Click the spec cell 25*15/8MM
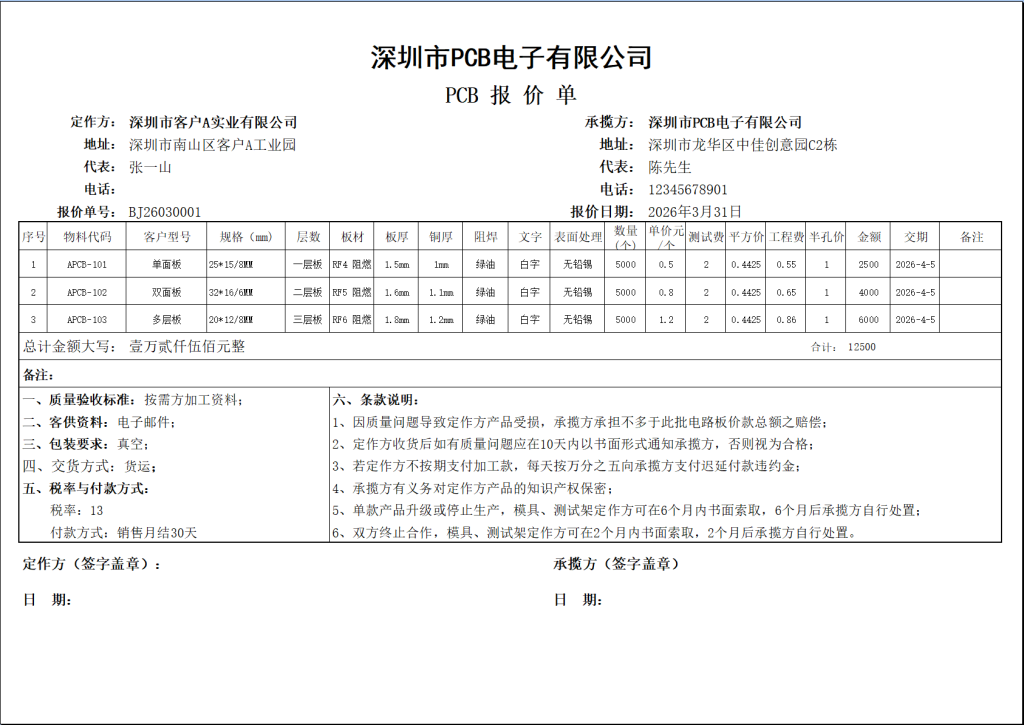 231,265
